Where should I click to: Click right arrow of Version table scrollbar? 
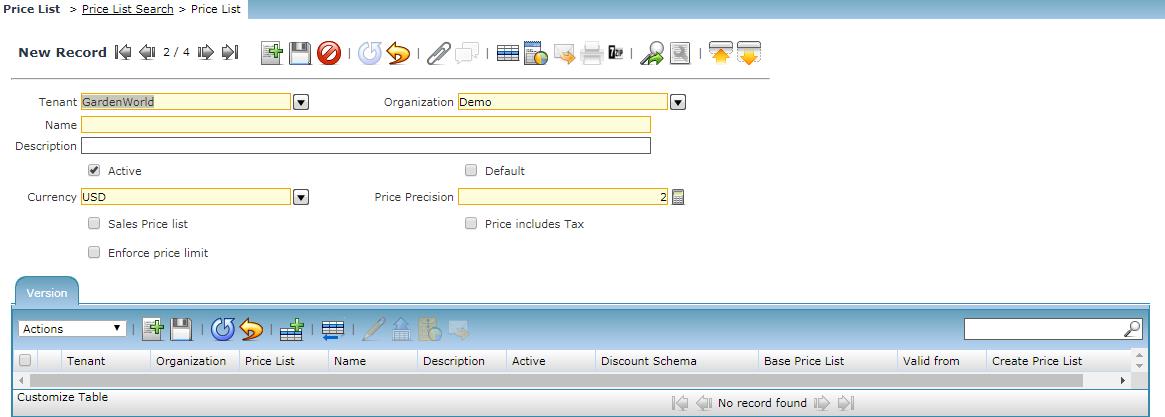tap(1123, 380)
